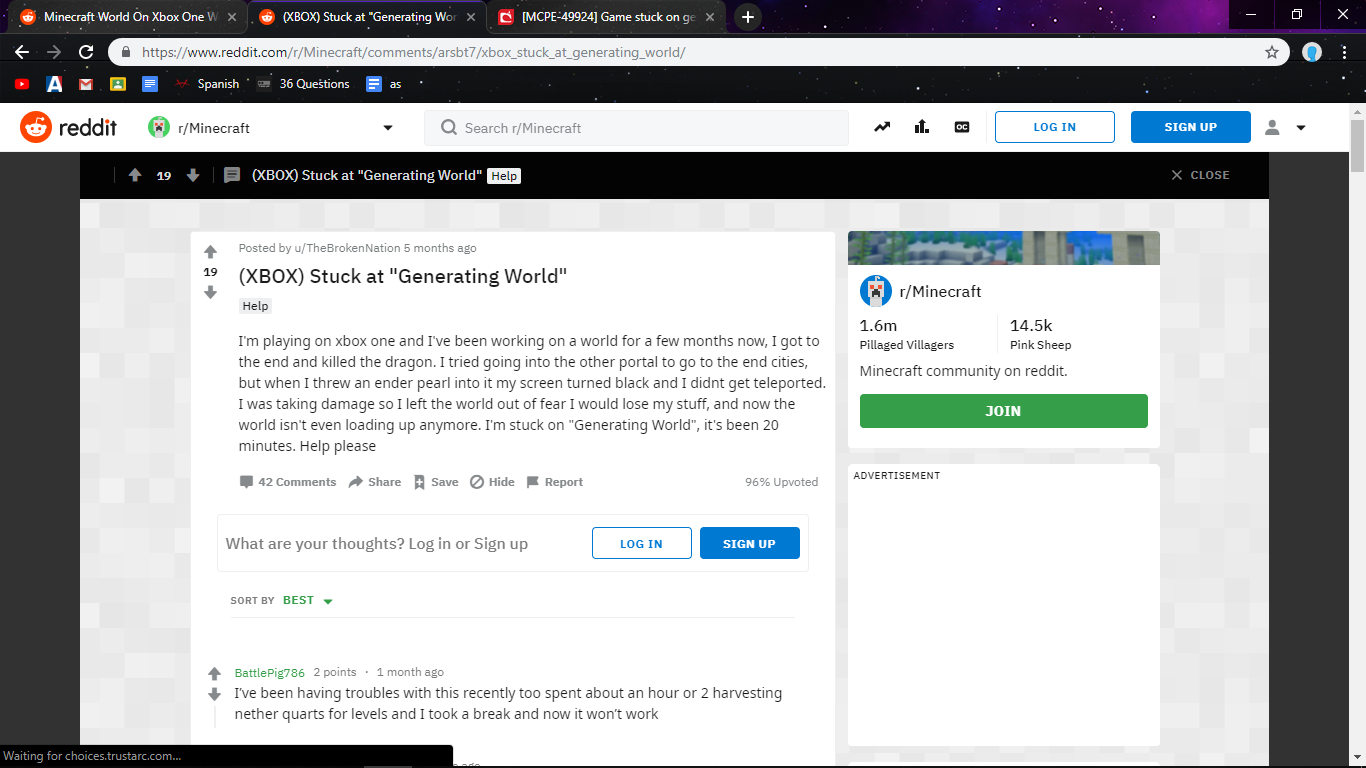Click LOG IN in the Reddit header
Viewport: 1366px width, 768px height.
click(1055, 127)
